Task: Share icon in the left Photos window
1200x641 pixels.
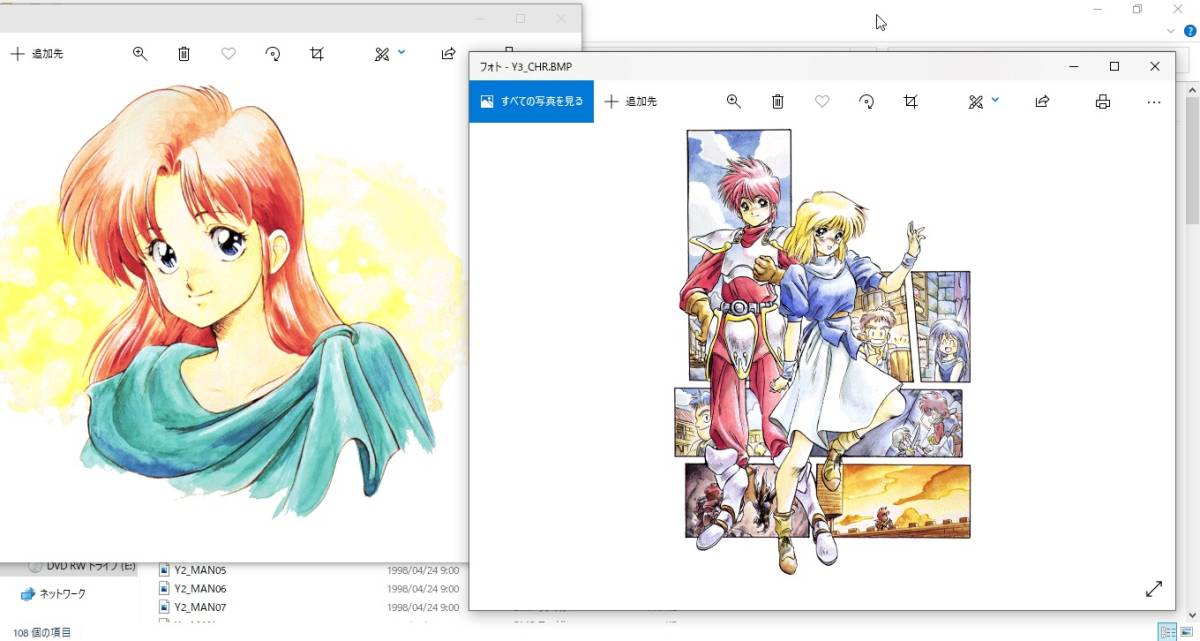Action: click(x=448, y=54)
